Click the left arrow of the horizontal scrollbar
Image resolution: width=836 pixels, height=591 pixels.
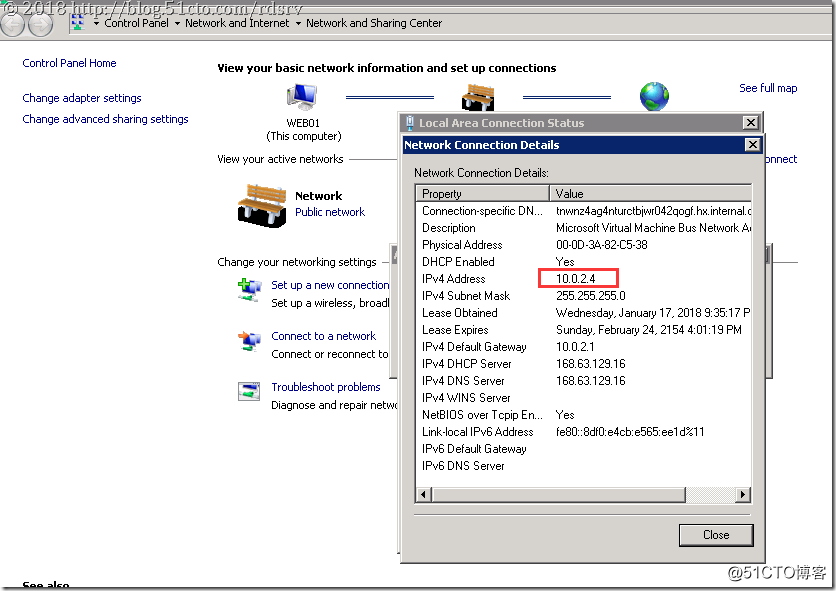click(x=423, y=494)
